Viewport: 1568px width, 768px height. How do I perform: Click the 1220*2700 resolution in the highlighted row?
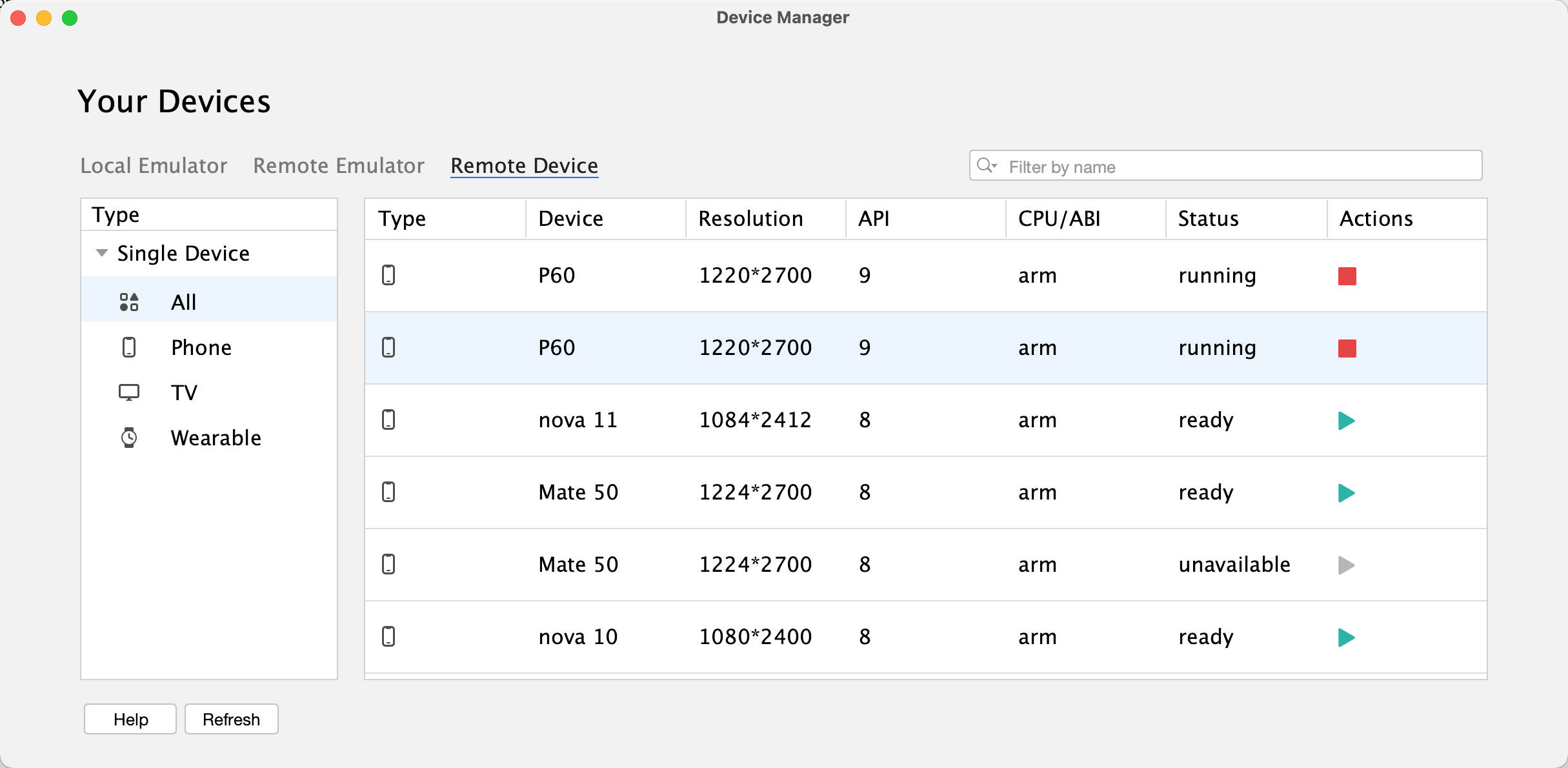755,348
